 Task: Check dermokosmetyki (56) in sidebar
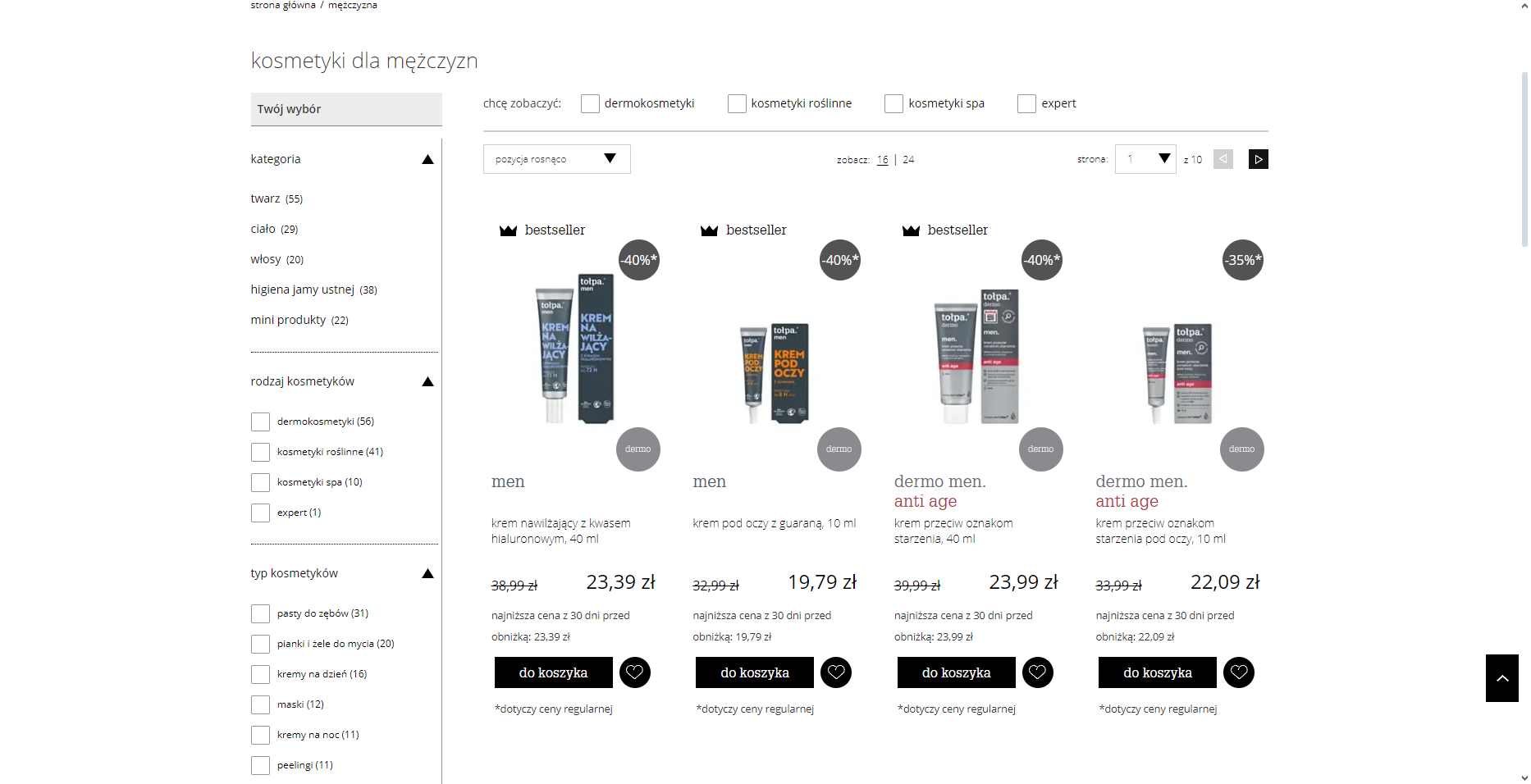tap(260, 422)
